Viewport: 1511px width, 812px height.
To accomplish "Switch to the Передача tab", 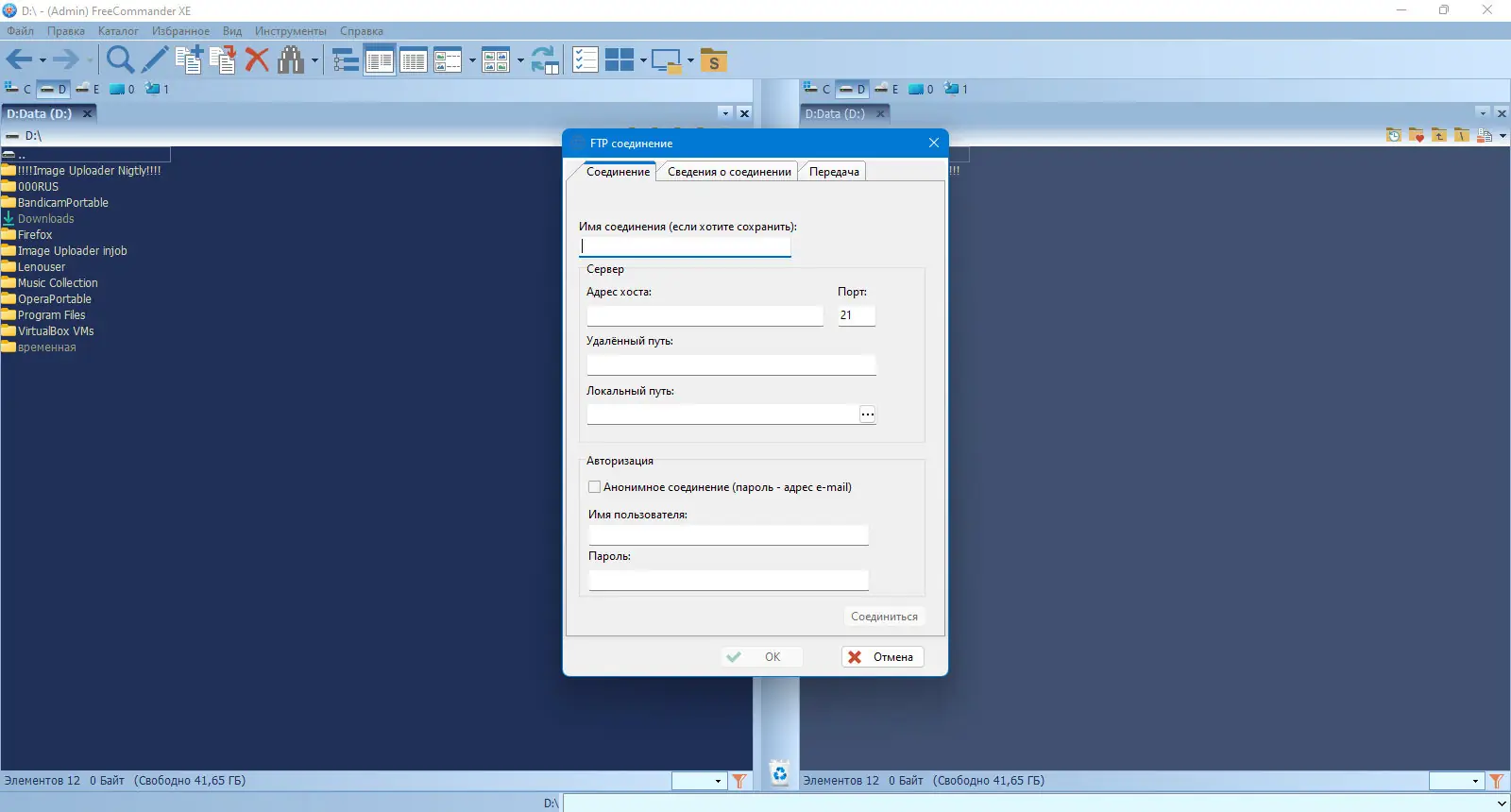I will [834, 172].
